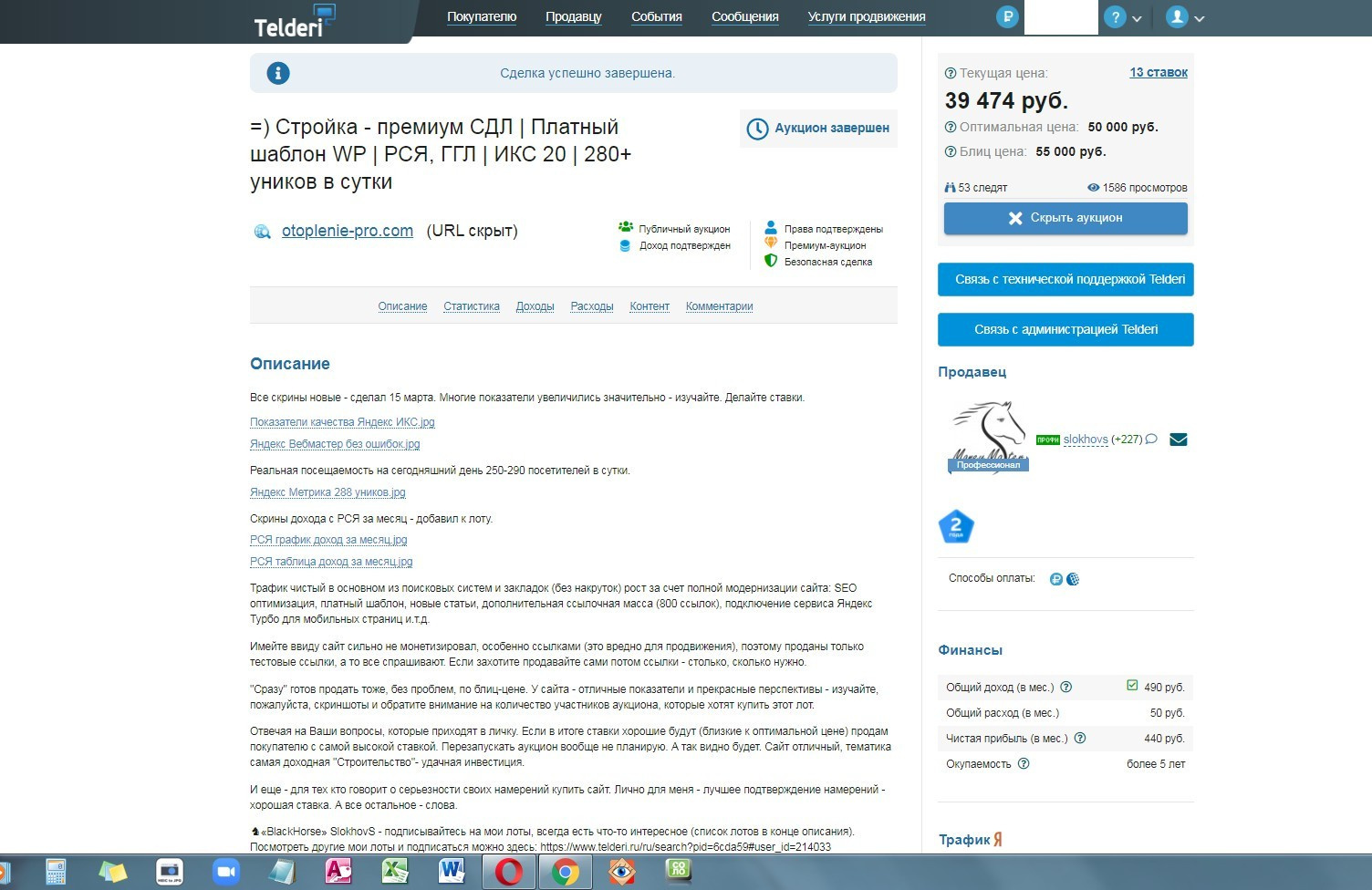The width and height of the screenshot is (1372, 890).
Task: Click the ruble payment method icon
Action: tap(1056, 579)
